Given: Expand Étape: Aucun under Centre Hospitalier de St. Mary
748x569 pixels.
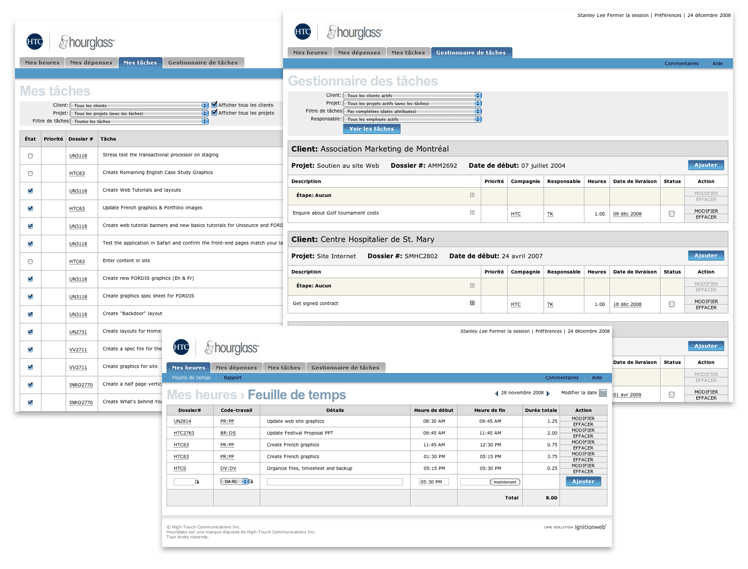Looking at the screenshot, I should (x=472, y=285).
